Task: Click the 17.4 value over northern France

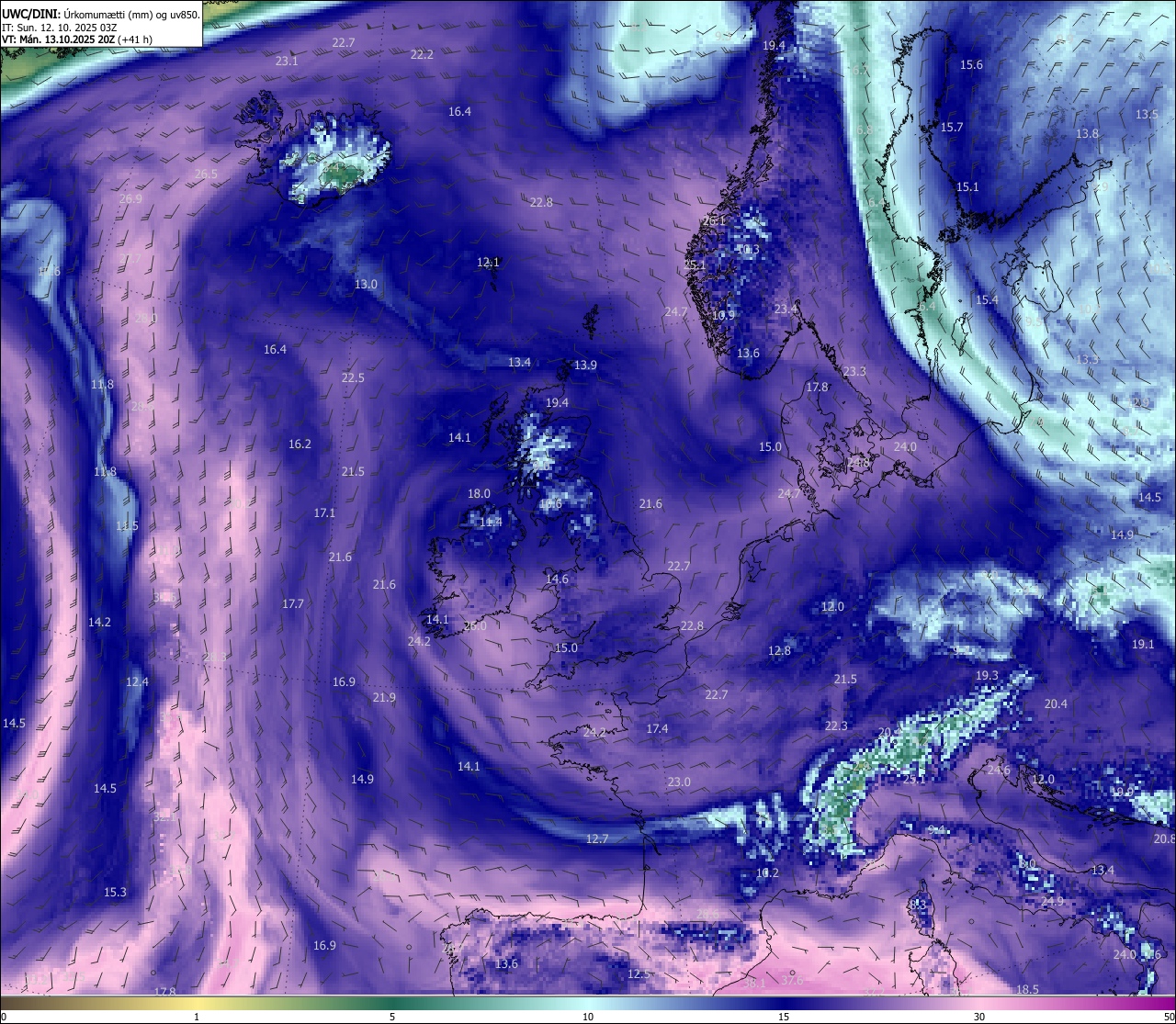Action: point(657,728)
